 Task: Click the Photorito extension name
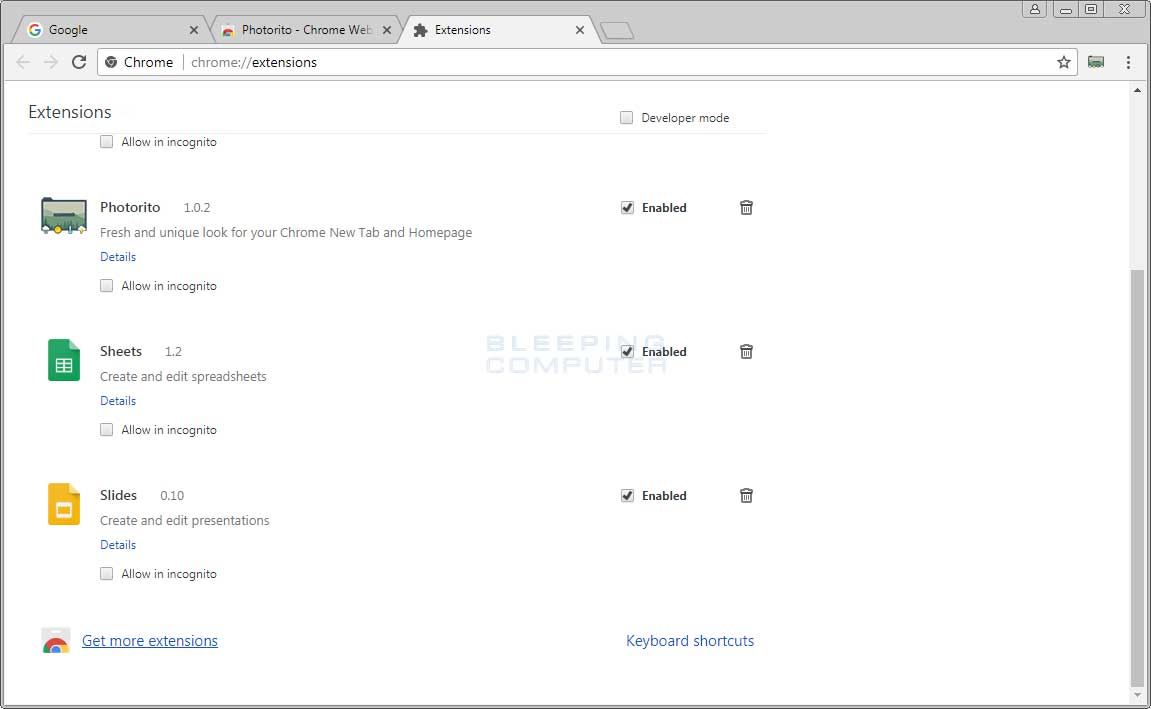[130, 207]
